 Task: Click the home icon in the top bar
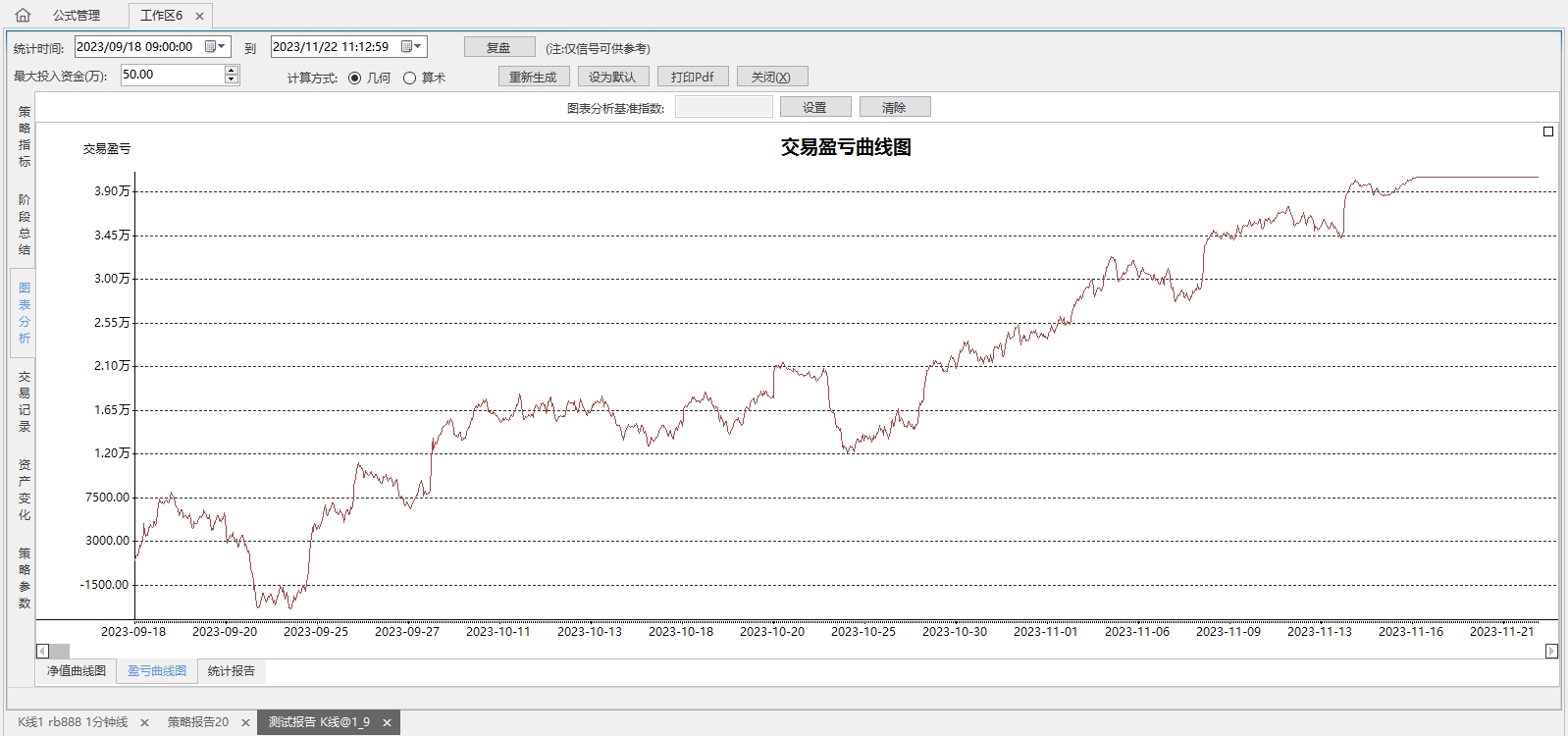tap(23, 15)
